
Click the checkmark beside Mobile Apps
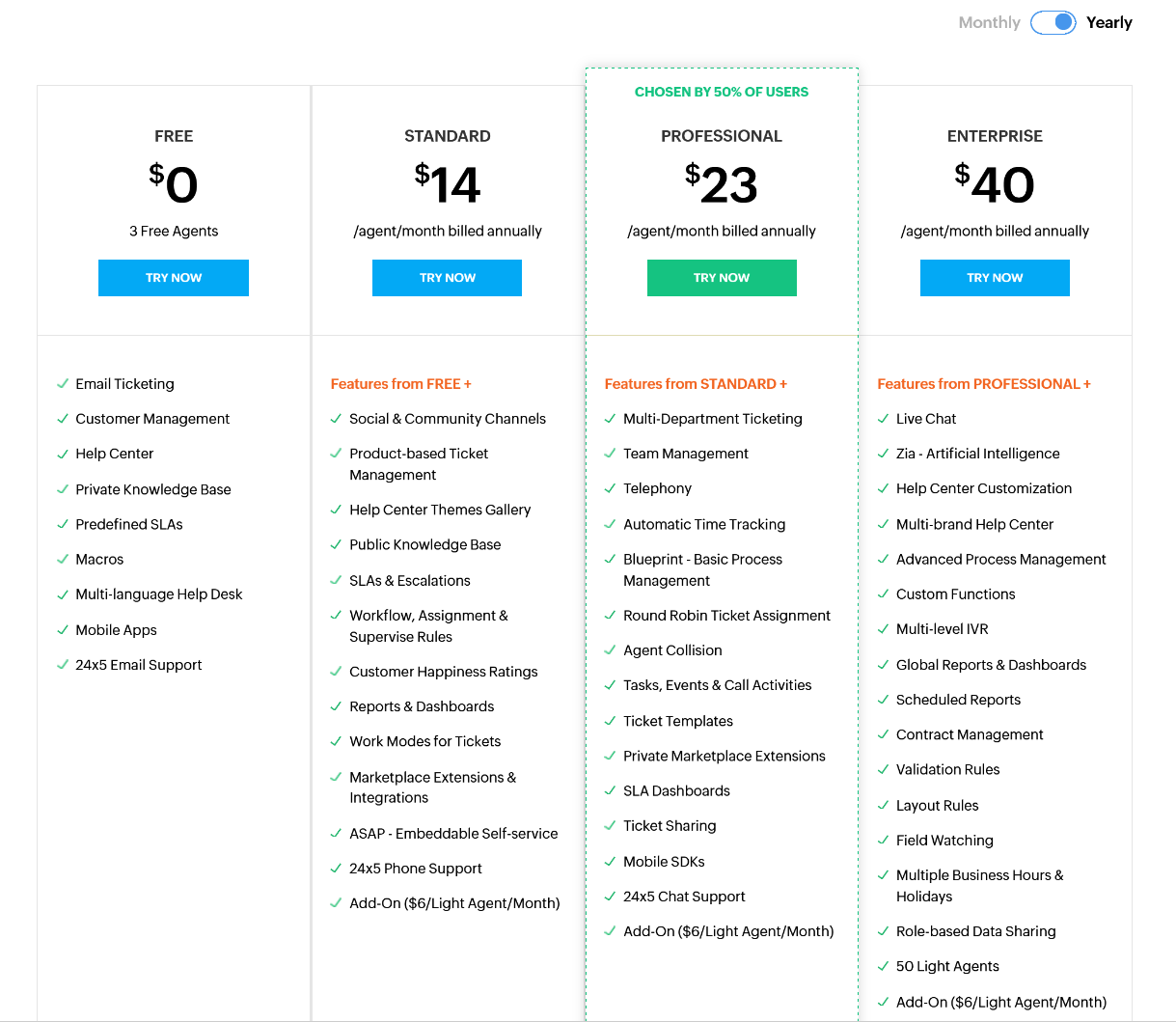pos(63,630)
